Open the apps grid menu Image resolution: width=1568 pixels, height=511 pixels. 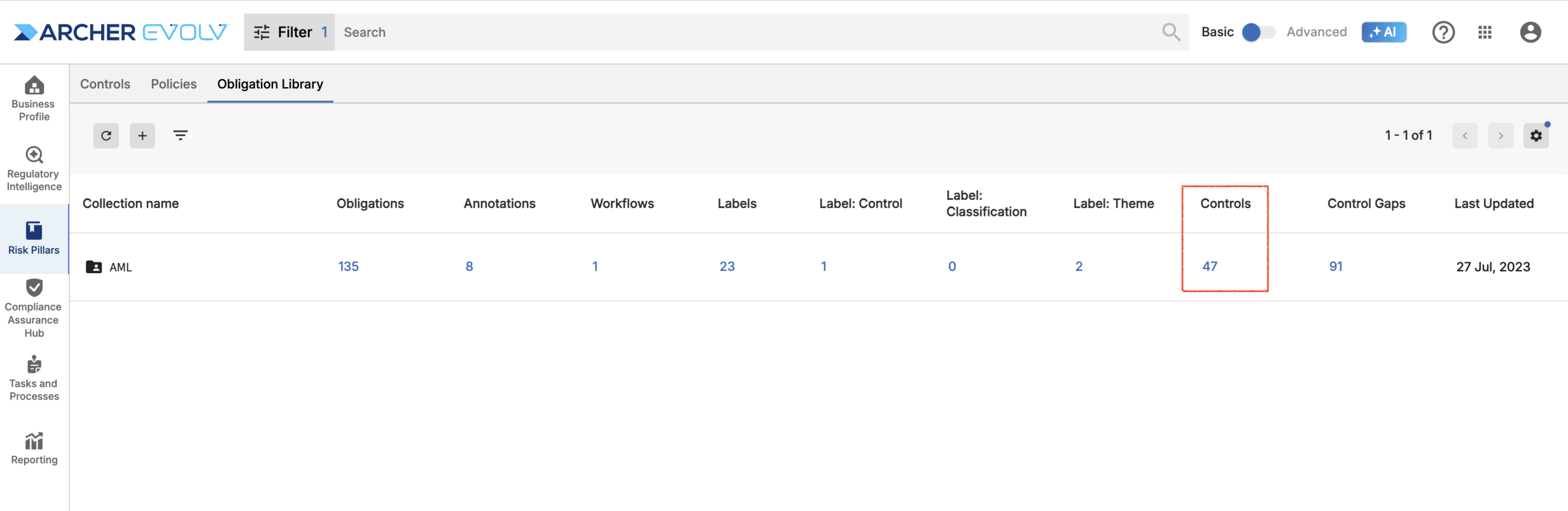(x=1485, y=32)
